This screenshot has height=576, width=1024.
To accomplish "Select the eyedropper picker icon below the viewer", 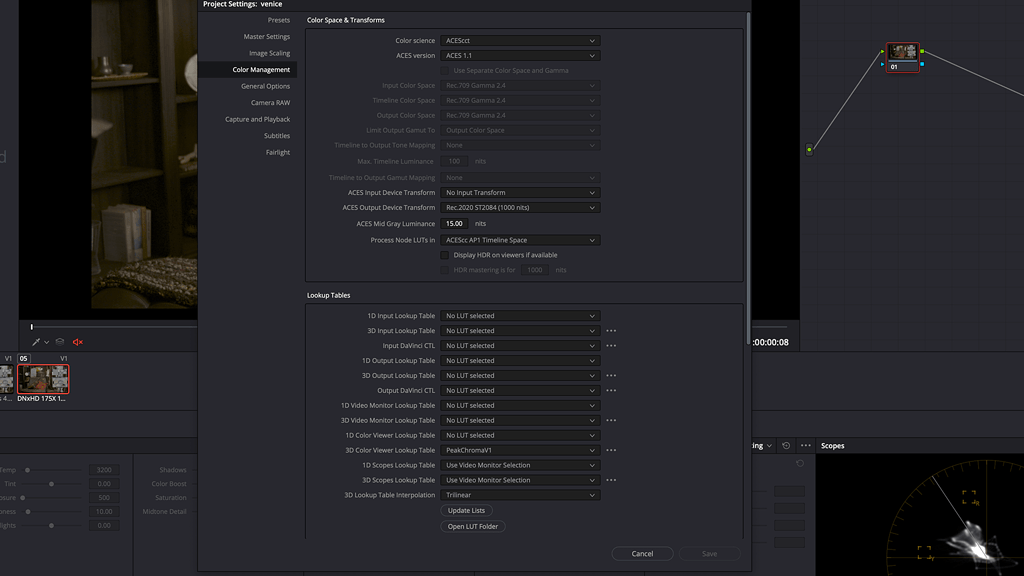I will pyautogui.click(x=36, y=342).
